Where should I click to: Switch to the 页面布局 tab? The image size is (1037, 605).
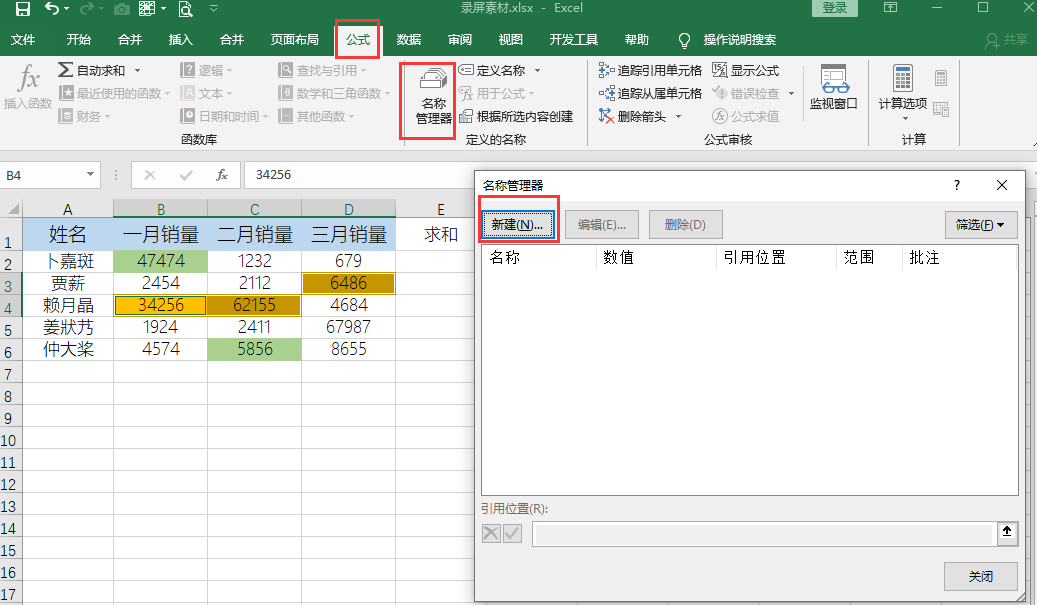(294, 40)
